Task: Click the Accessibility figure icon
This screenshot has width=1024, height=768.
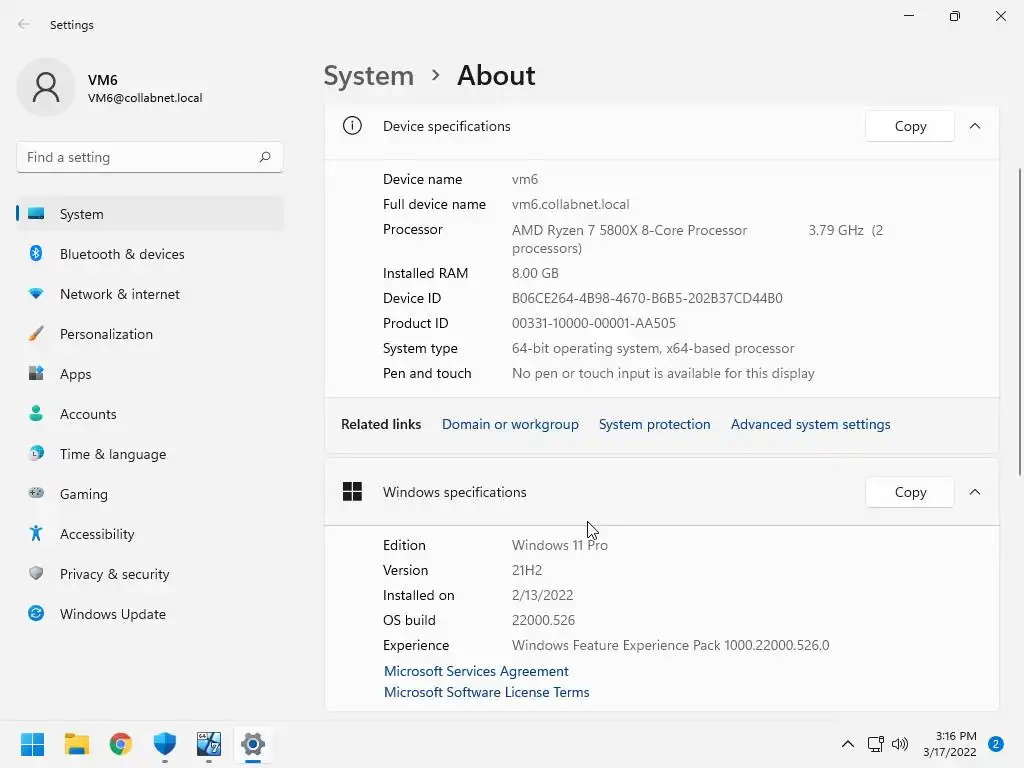Action: click(x=36, y=534)
